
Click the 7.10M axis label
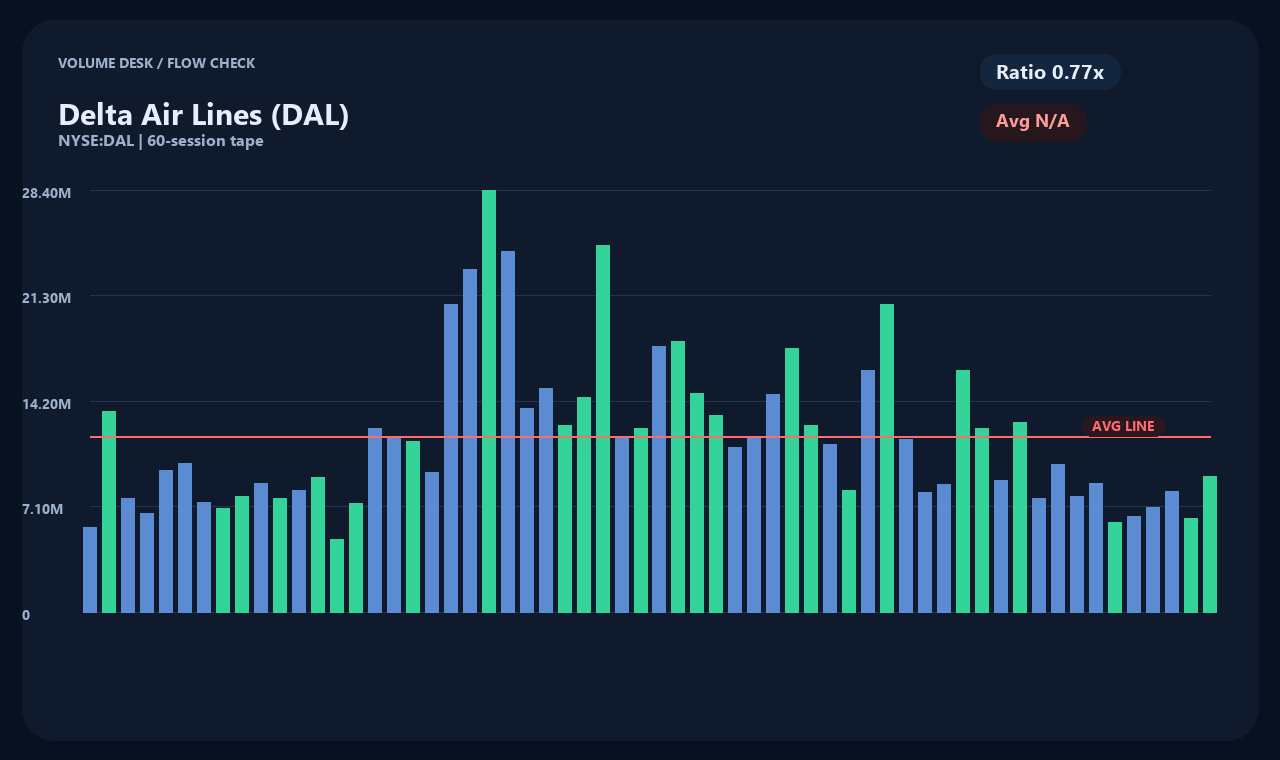tap(43, 509)
